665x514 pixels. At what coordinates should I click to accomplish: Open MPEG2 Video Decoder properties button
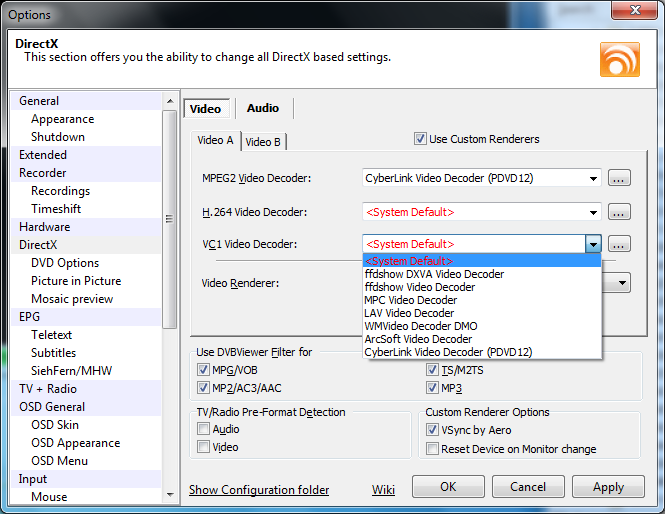click(619, 178)
